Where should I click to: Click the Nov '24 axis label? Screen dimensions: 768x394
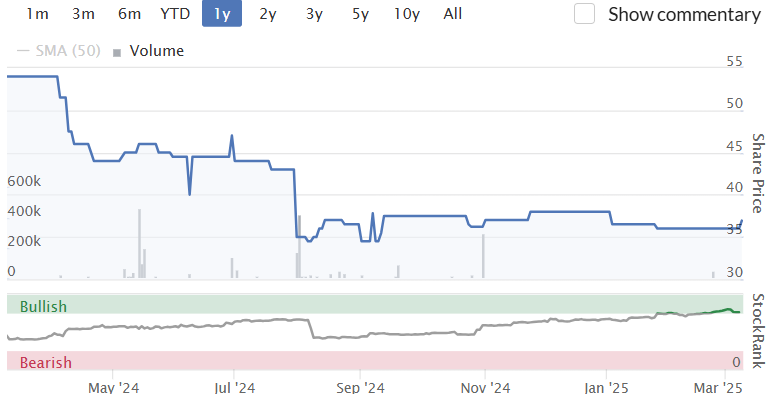(484, 388)
